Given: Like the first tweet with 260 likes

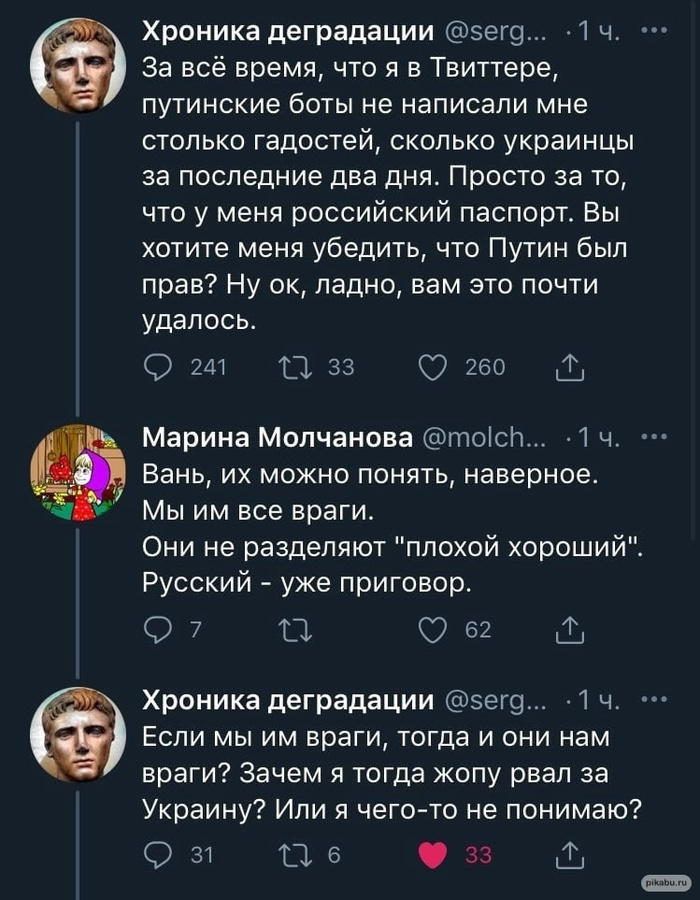Looking at the screenshot, I should pyautogui.click(x=432, y=368).
